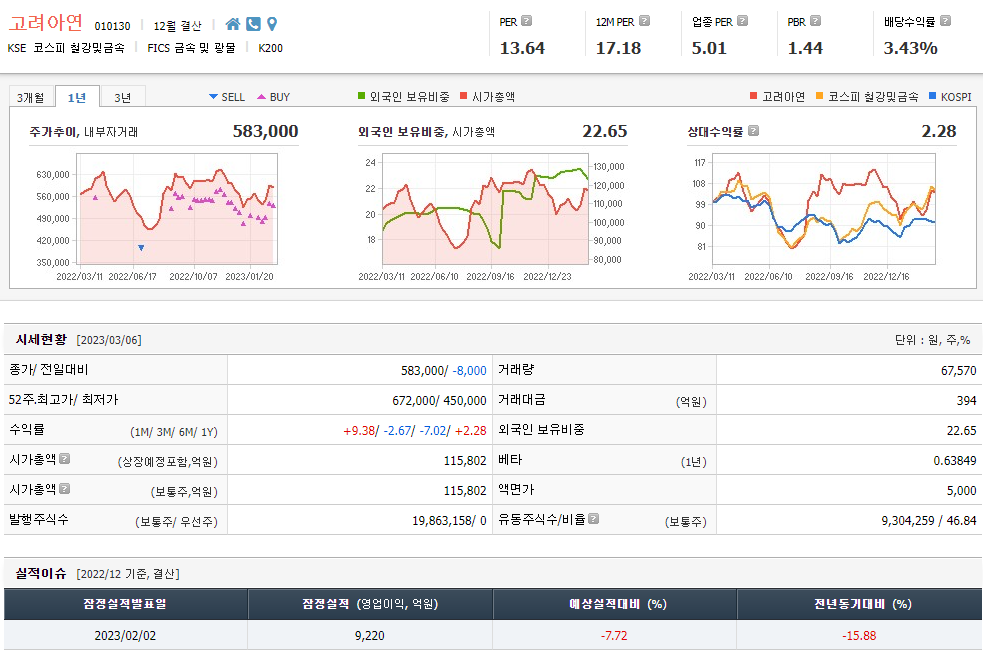The height and width of the screenshot is (662, 983).
Task: Click the 발행주식수 value 19,863,158/ 0
Action: point(449,521)
